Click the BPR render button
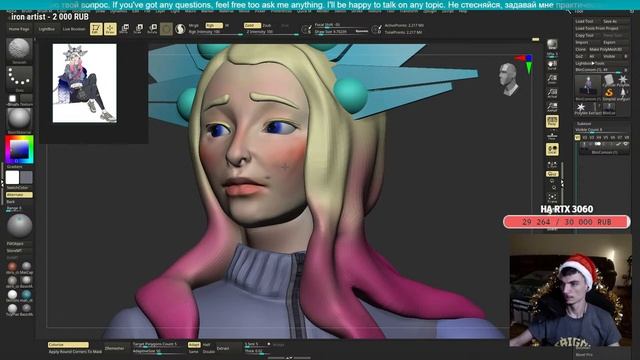This screenshot has width=640, height=360. click(552, 45)
